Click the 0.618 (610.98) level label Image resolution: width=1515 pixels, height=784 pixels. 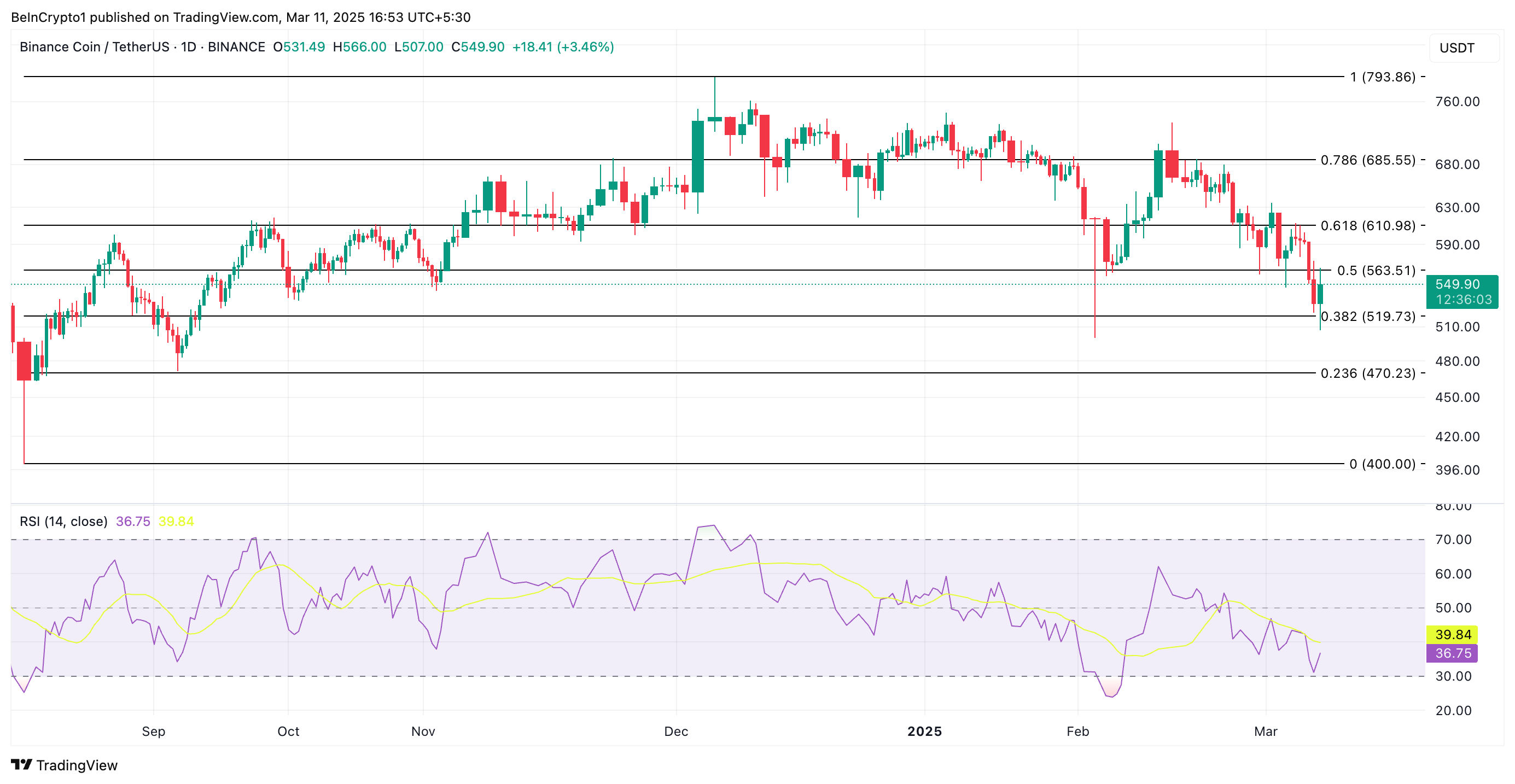(x=1367, y=226)
